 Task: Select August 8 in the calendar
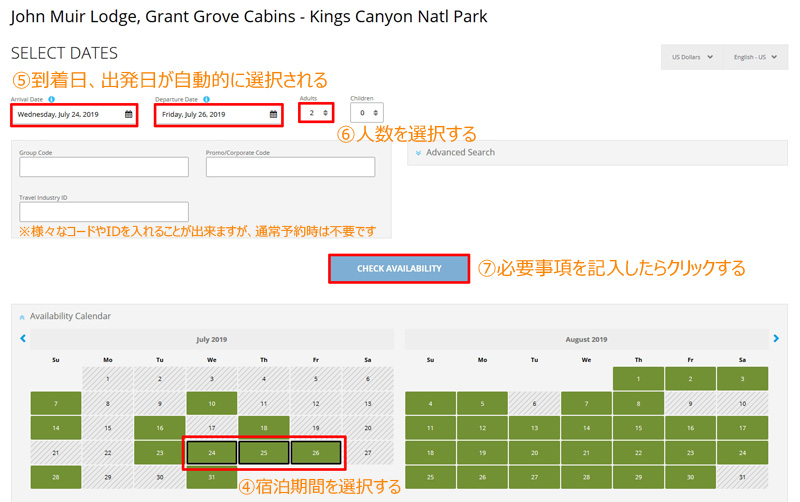tap(638, 404)
